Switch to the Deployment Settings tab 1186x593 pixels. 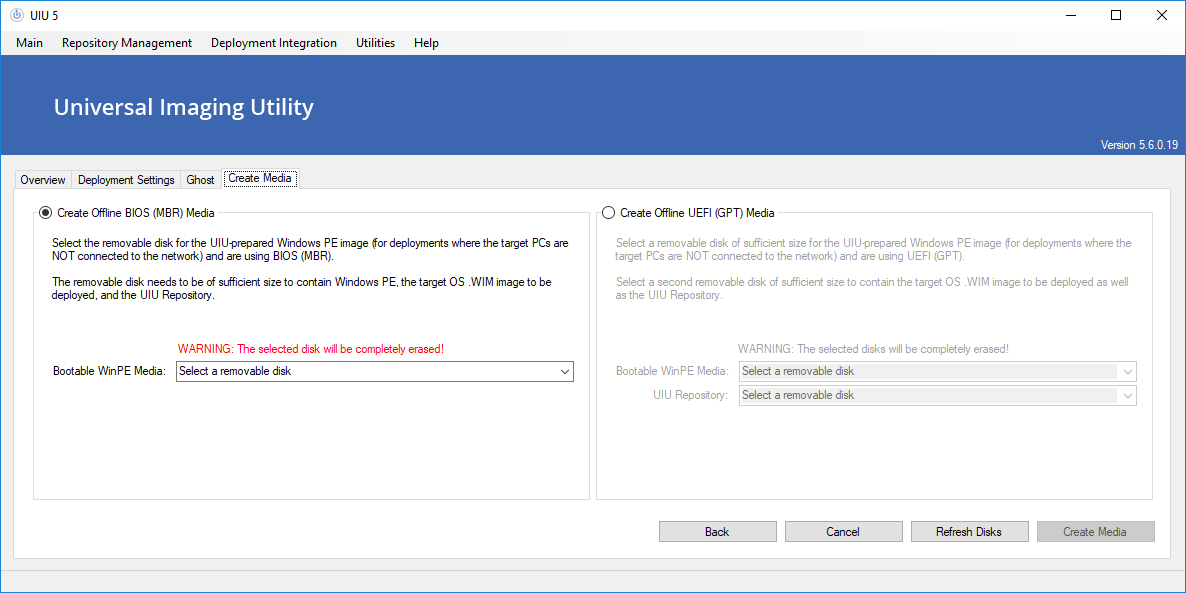click(126, 180)
